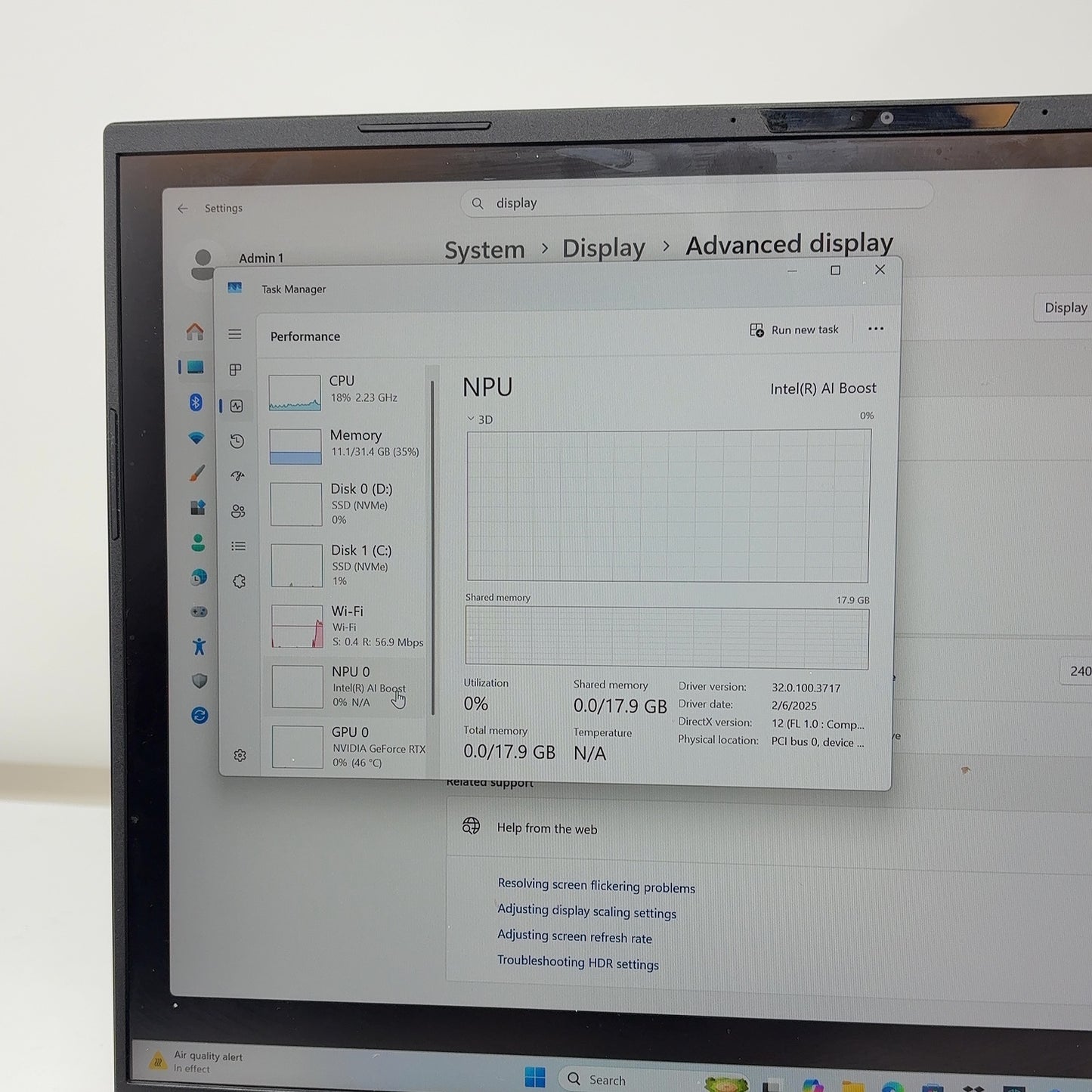Open Gaming controller icon in Settings
1092x1092 pixels.
(x=199, y=612)
